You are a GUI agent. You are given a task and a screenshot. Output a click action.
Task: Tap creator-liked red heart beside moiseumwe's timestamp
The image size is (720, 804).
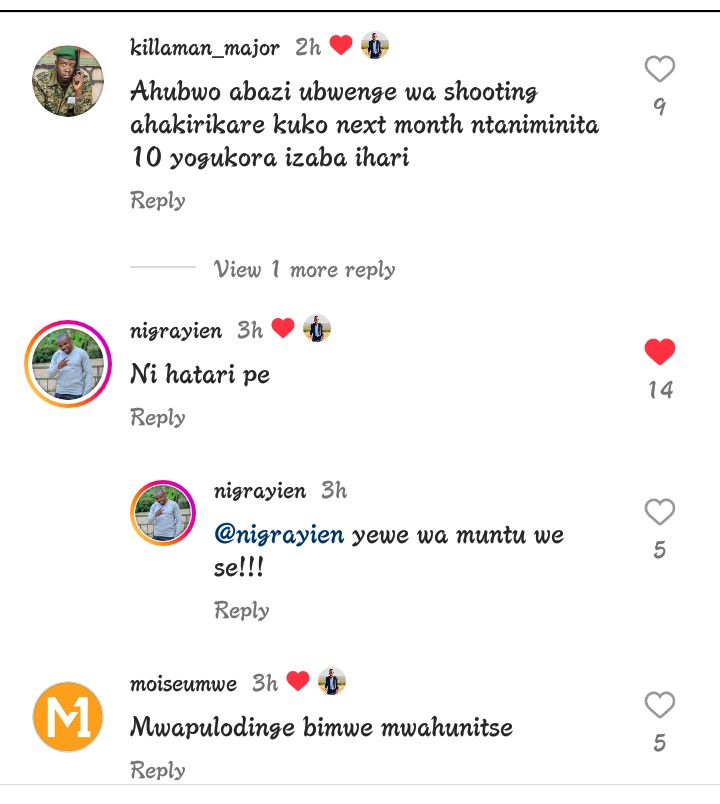pos(298,682)
